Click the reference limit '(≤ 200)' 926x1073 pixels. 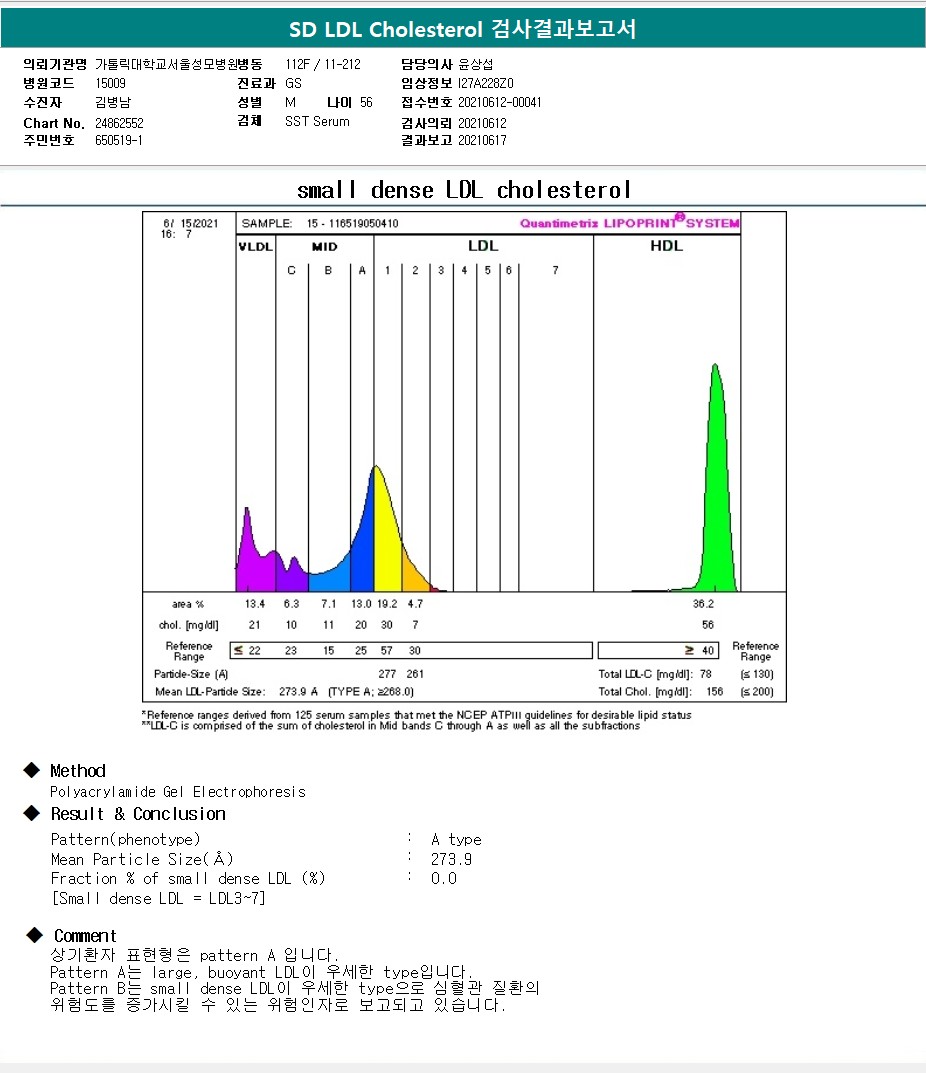coord(757,692)
